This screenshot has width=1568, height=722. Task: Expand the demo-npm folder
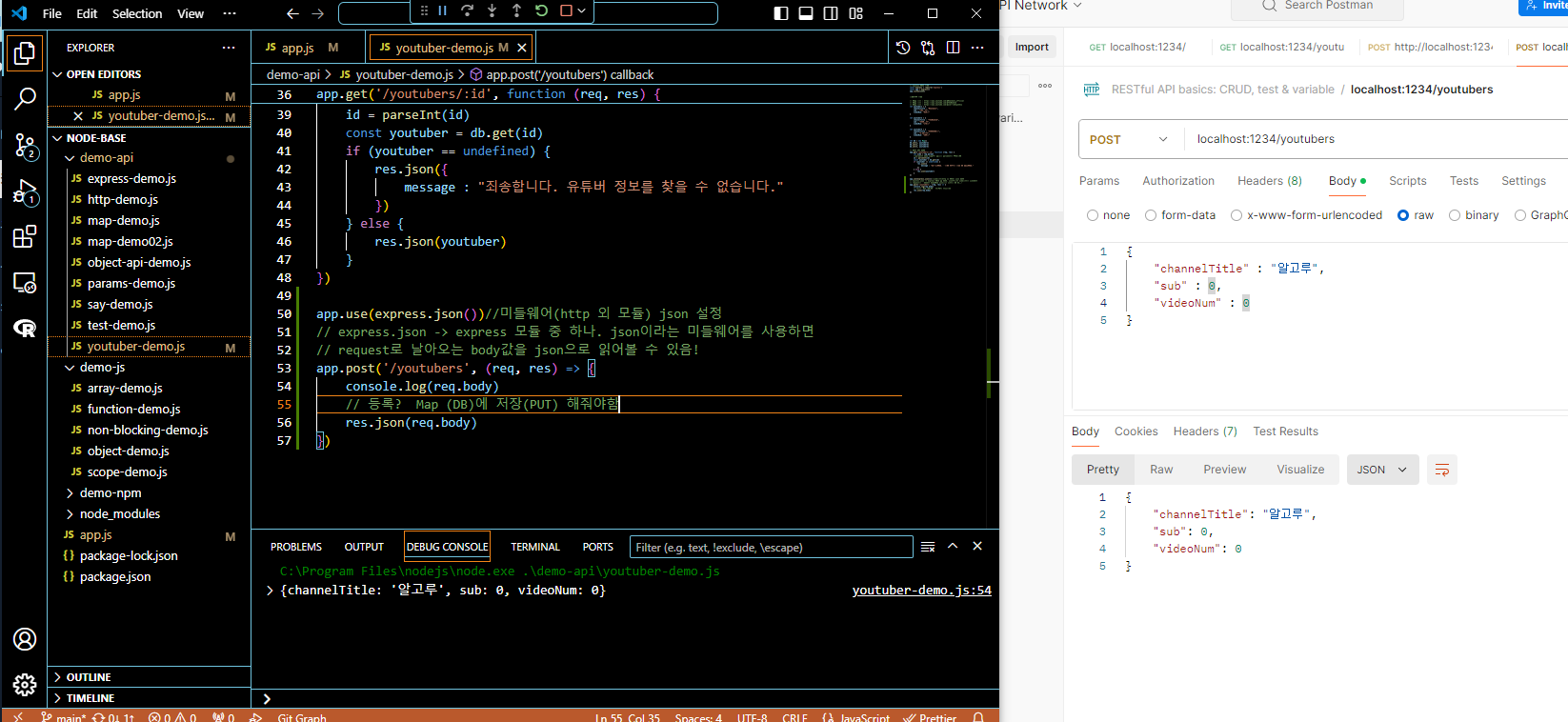[x=70, y=493]
